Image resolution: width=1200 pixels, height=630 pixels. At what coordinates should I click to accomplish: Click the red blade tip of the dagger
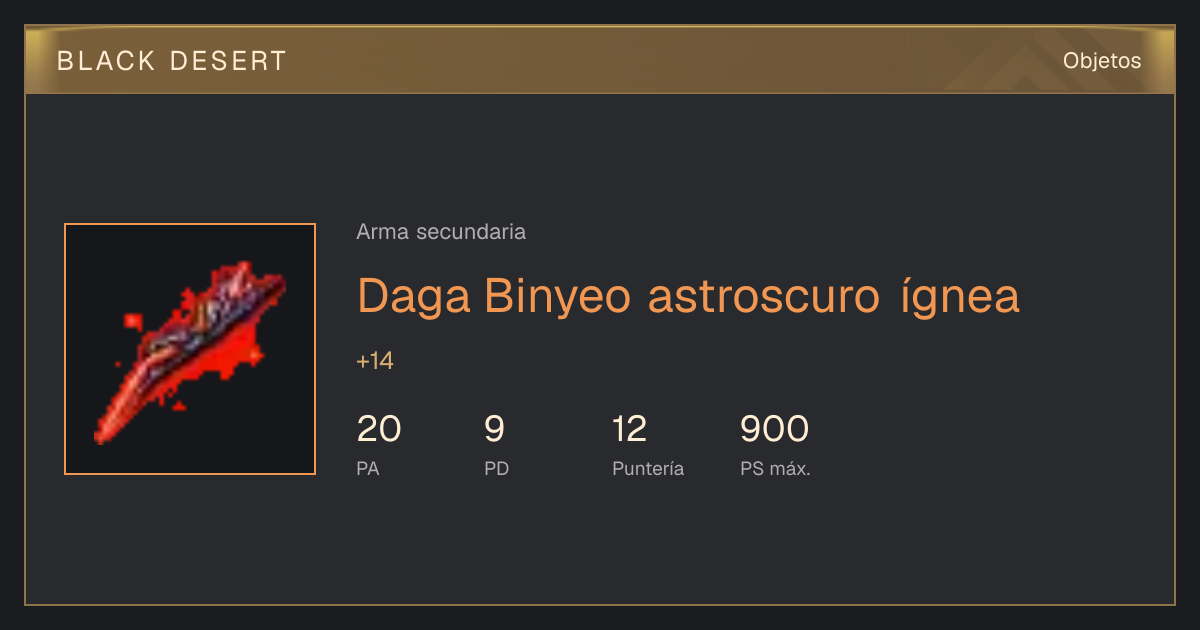click(108, 426)
